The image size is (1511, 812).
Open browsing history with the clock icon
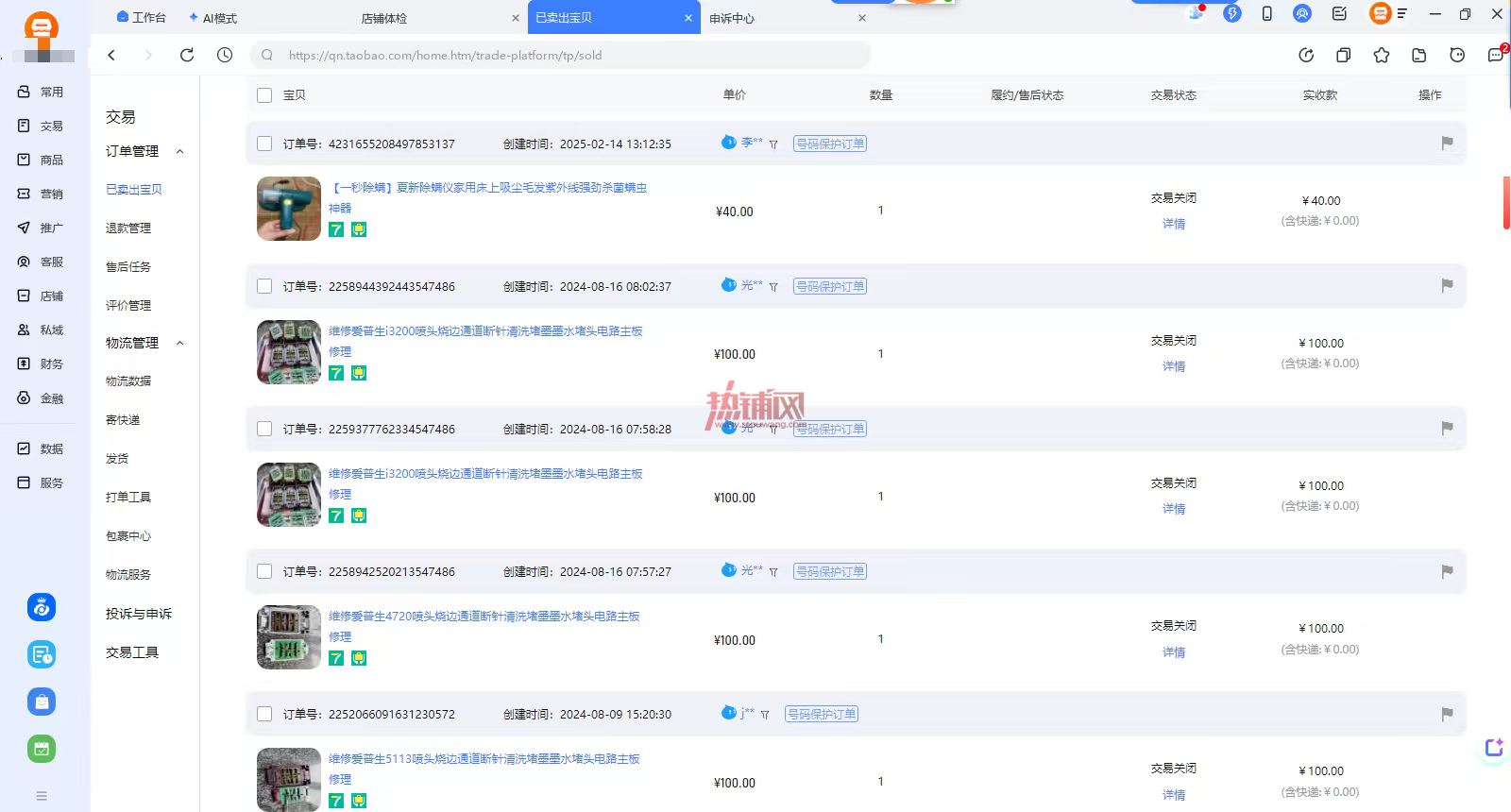point(225,55)
